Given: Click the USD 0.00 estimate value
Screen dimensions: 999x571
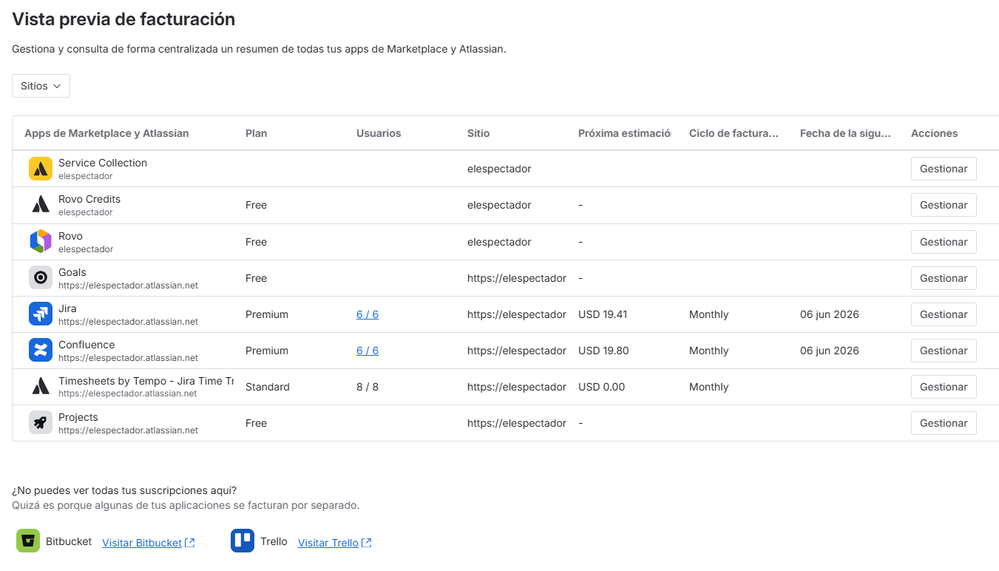Looking at the screenshot, I should pos(601,387).
